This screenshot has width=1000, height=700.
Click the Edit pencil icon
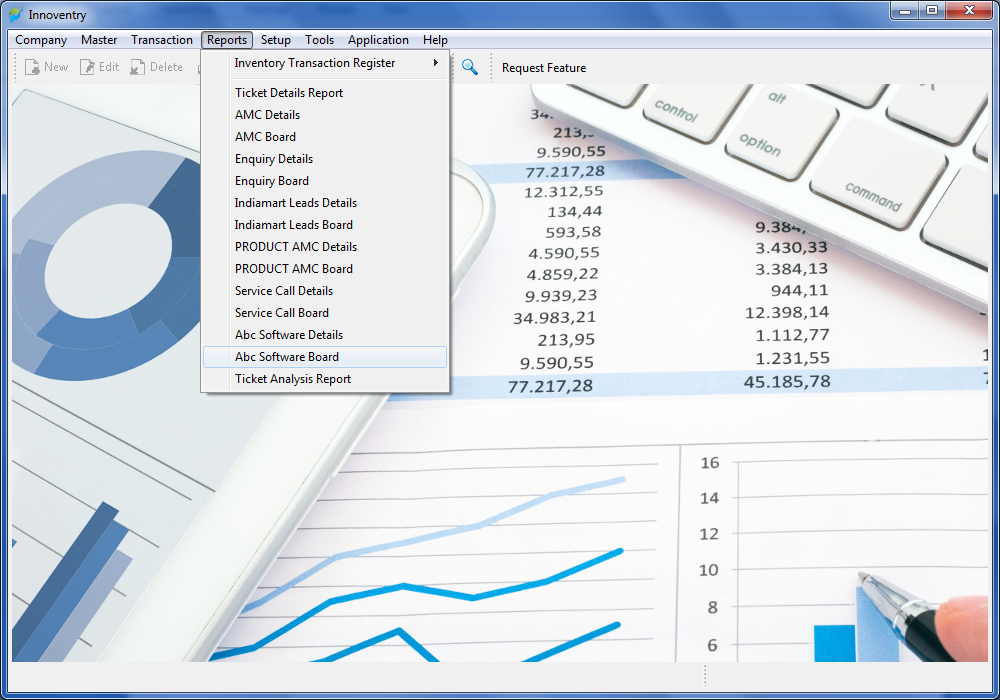(87, 67)
